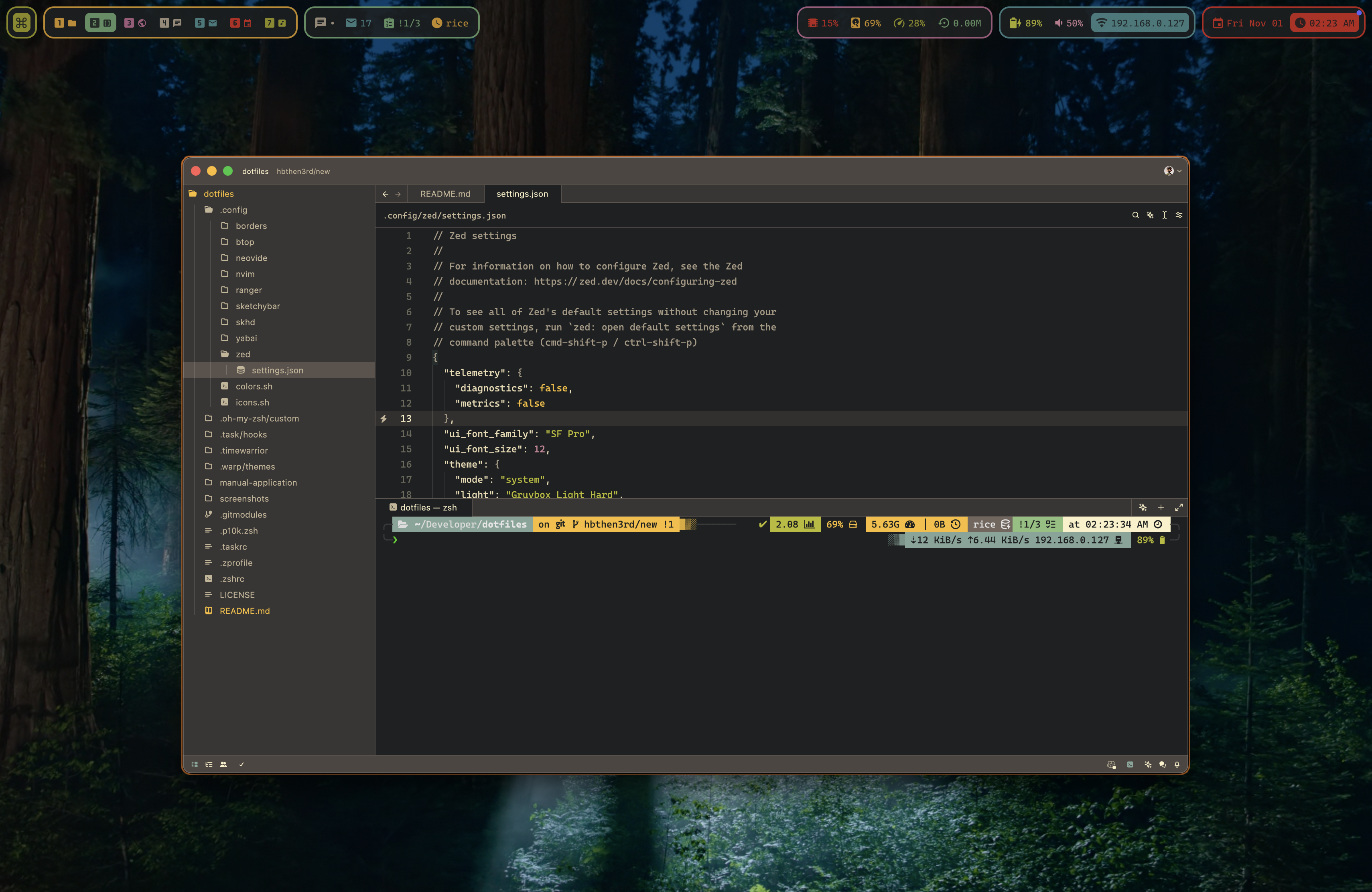The height and width of the screenshot is (892, 1372).
Task: Open Copilot status icon in bottom bar
Action: 1111,764
